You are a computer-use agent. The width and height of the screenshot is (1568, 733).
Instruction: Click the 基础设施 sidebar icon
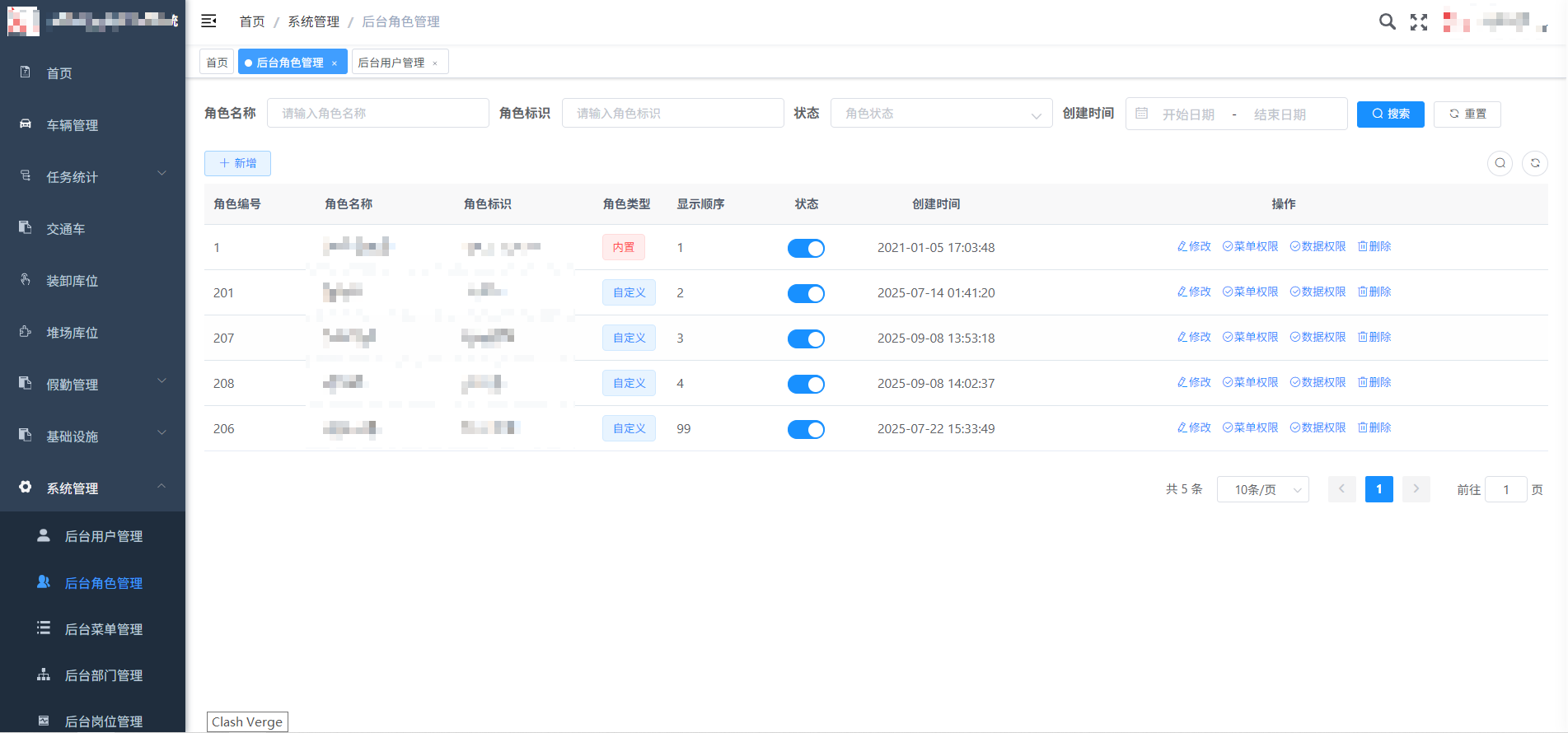coord(26,436)
